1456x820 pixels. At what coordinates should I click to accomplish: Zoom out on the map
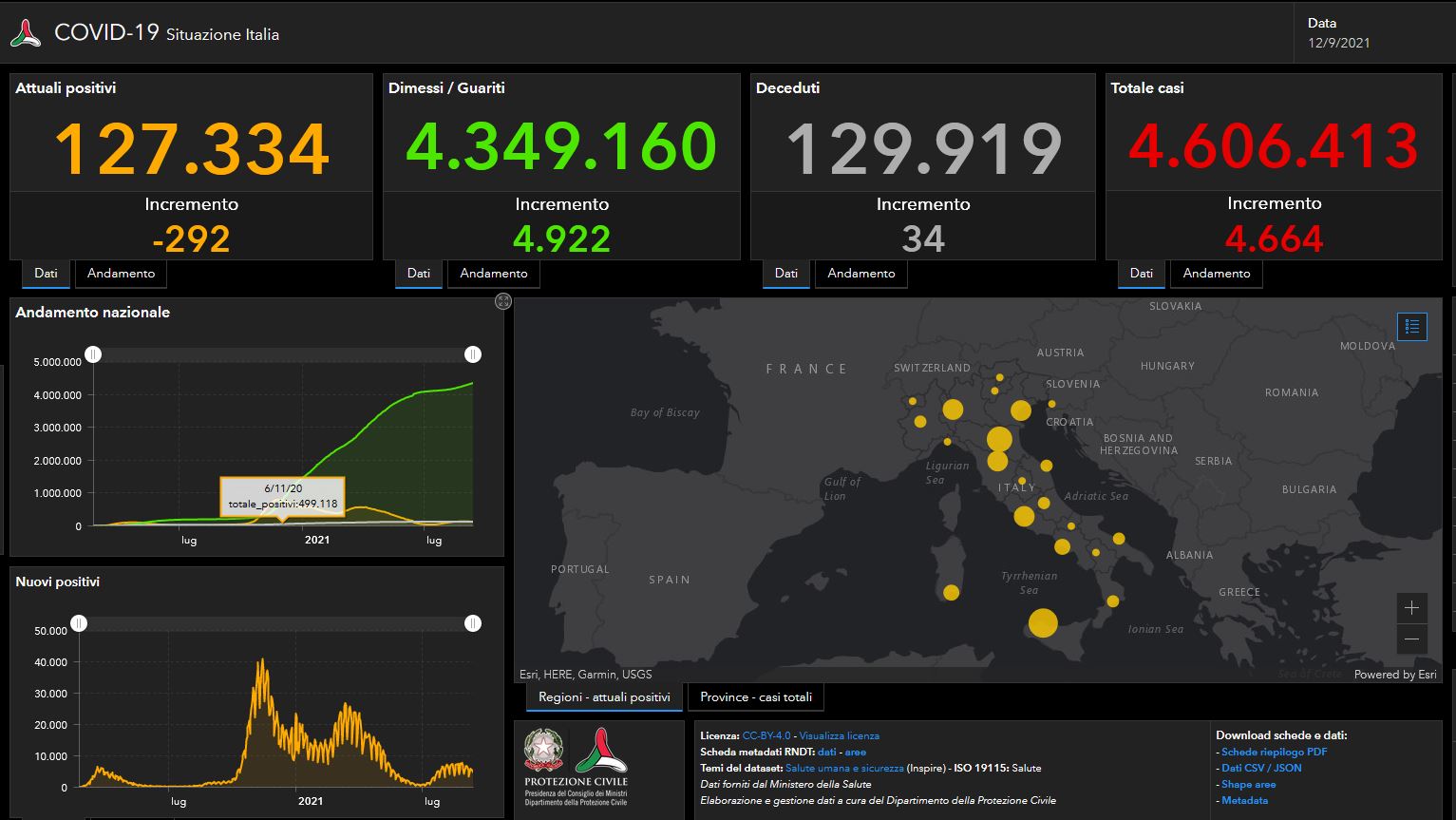point(1411,639)
